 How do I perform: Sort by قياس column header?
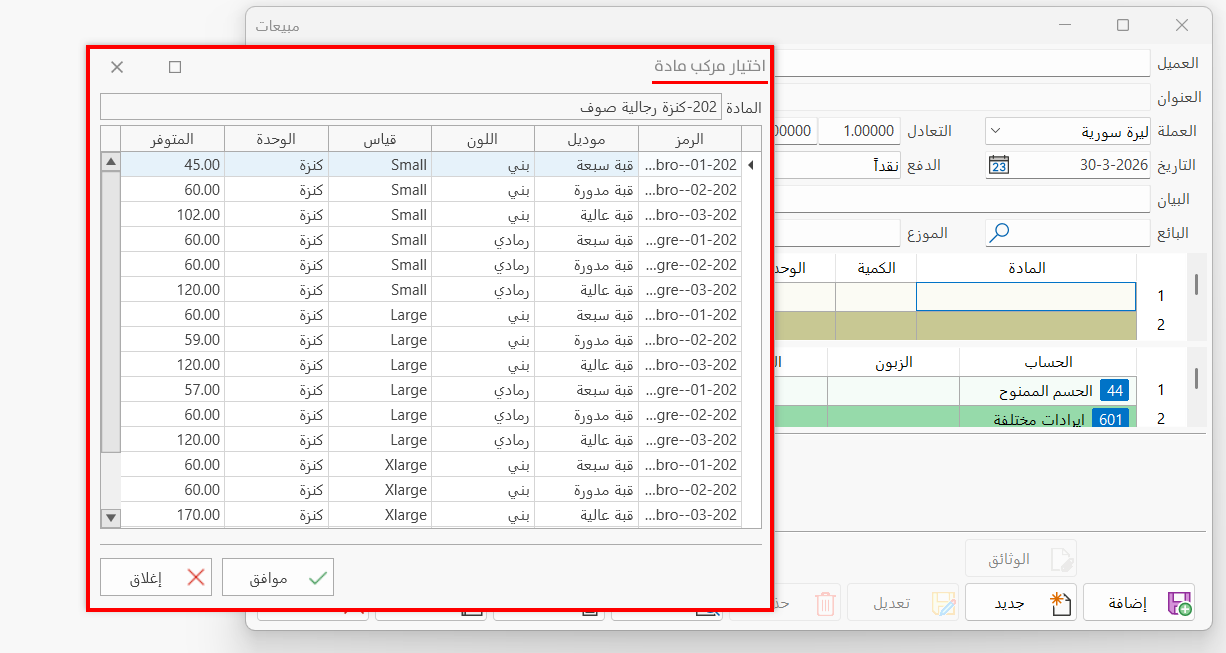pos(379,138)
